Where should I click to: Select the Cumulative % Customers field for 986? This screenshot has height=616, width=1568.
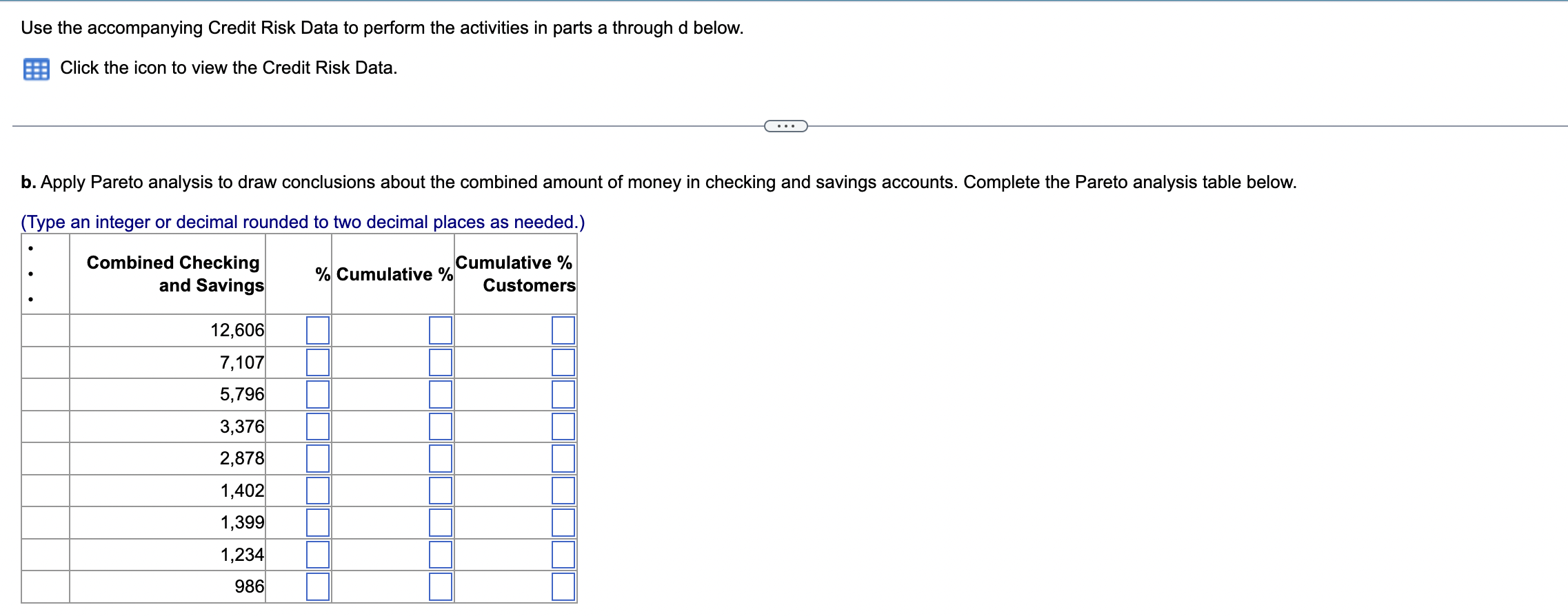point(563,585)
